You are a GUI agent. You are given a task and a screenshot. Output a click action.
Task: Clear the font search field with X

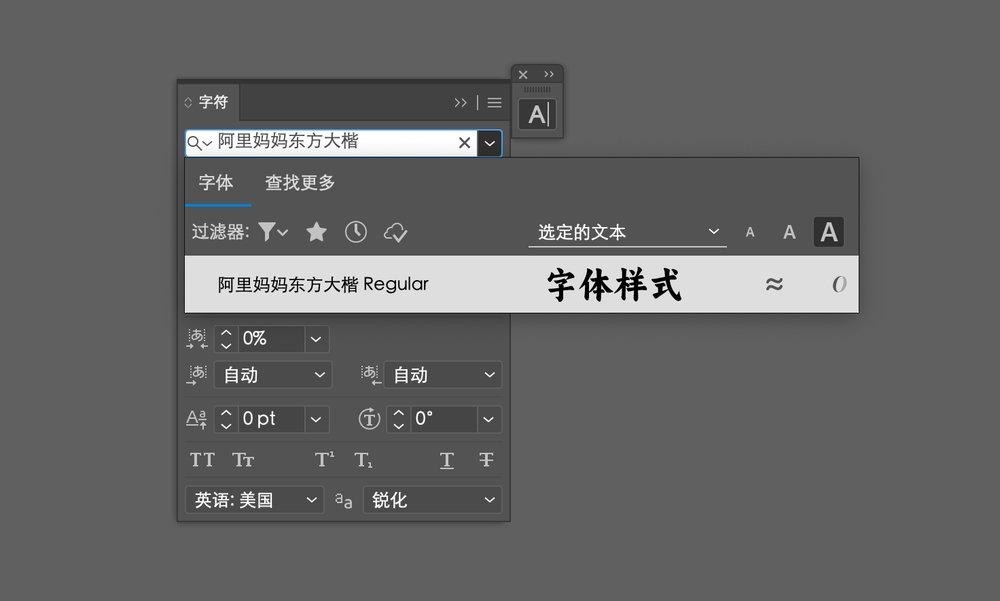tap(464, 143)
